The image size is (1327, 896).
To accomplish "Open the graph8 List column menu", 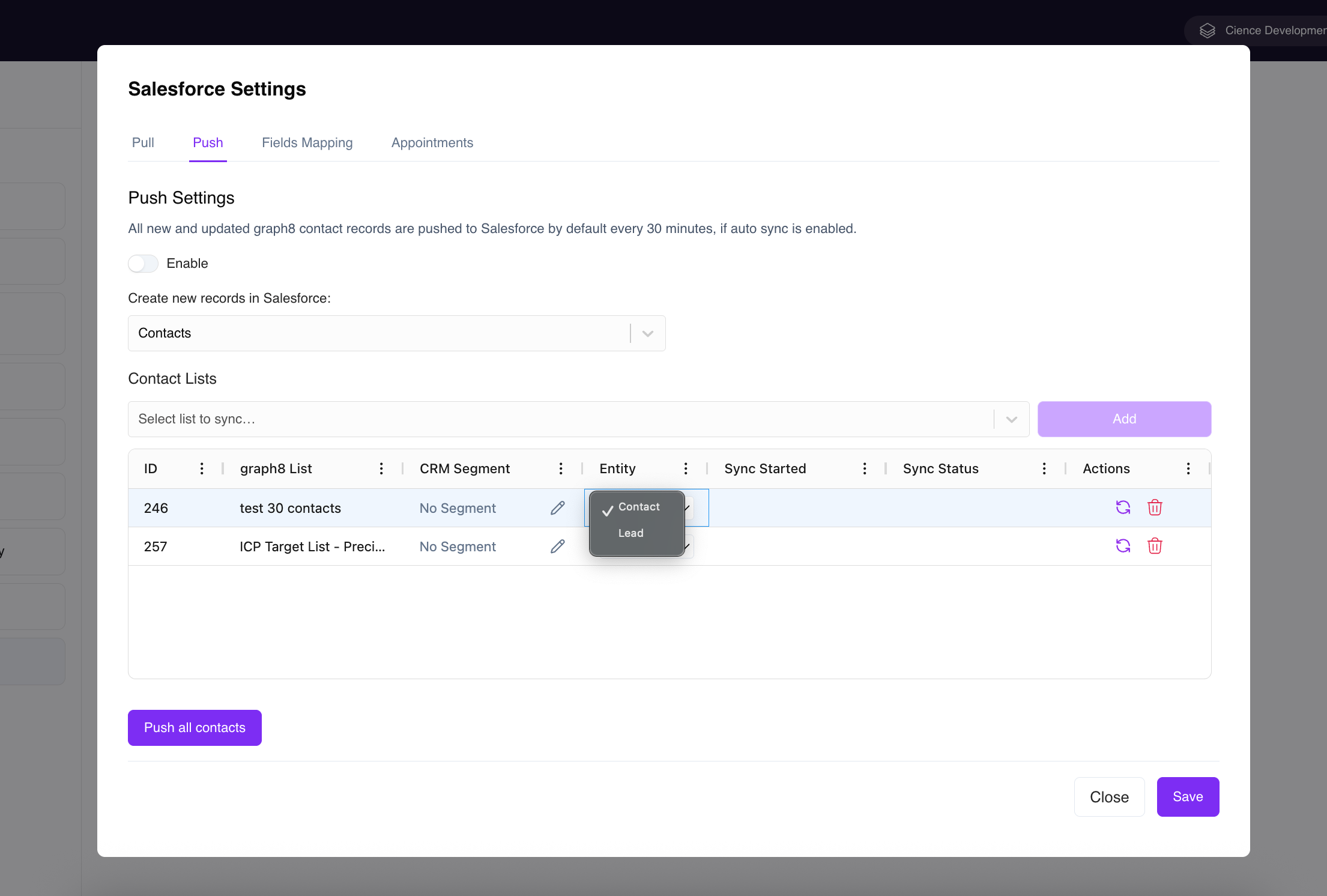I will tap(381, 468).
